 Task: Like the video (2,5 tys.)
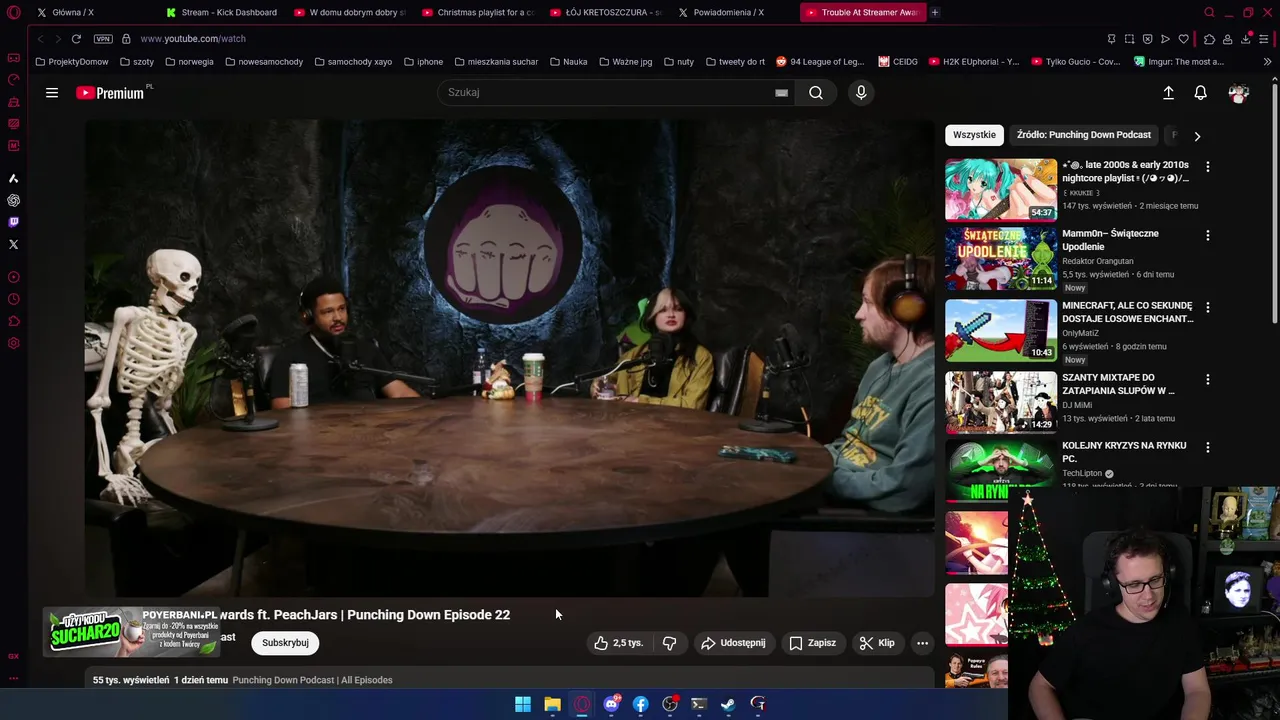[619, 643]
